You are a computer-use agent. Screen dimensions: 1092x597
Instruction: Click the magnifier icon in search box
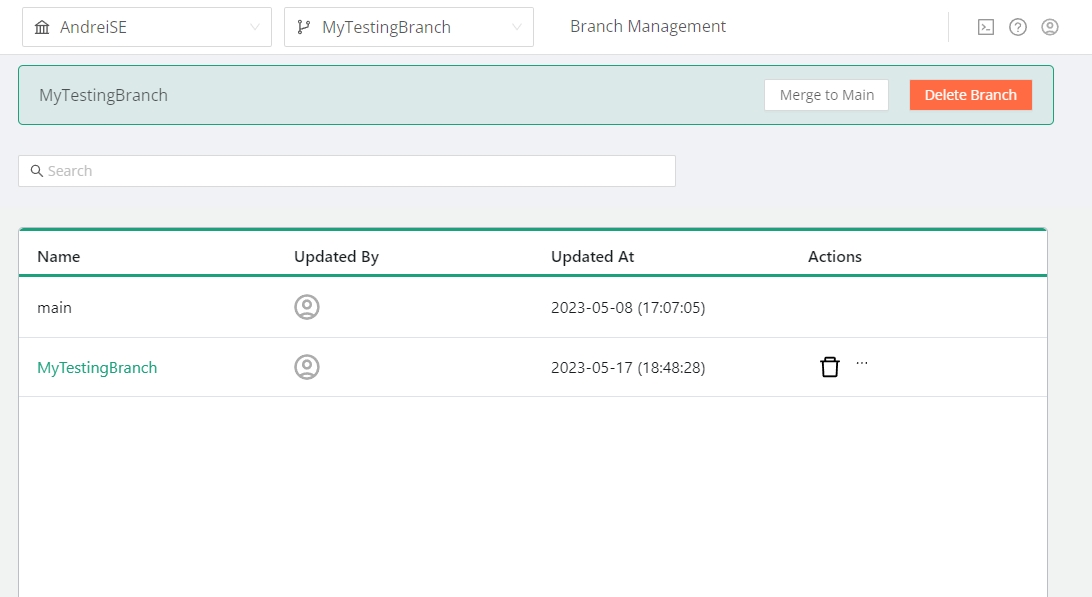[x=37, y=171]
